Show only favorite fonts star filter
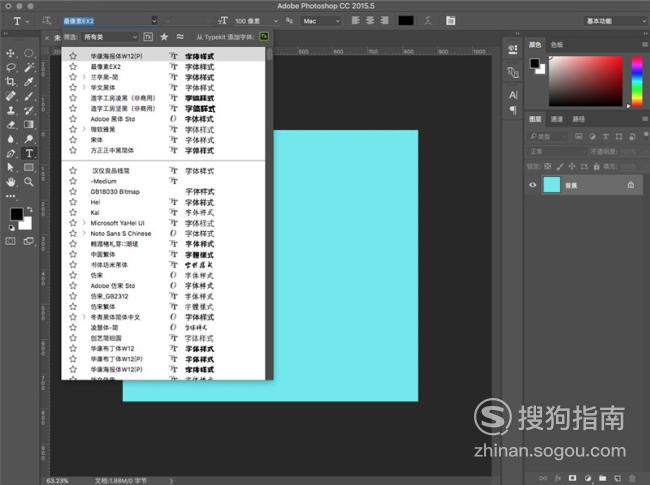The image size is (650, 485). point(164,37)
